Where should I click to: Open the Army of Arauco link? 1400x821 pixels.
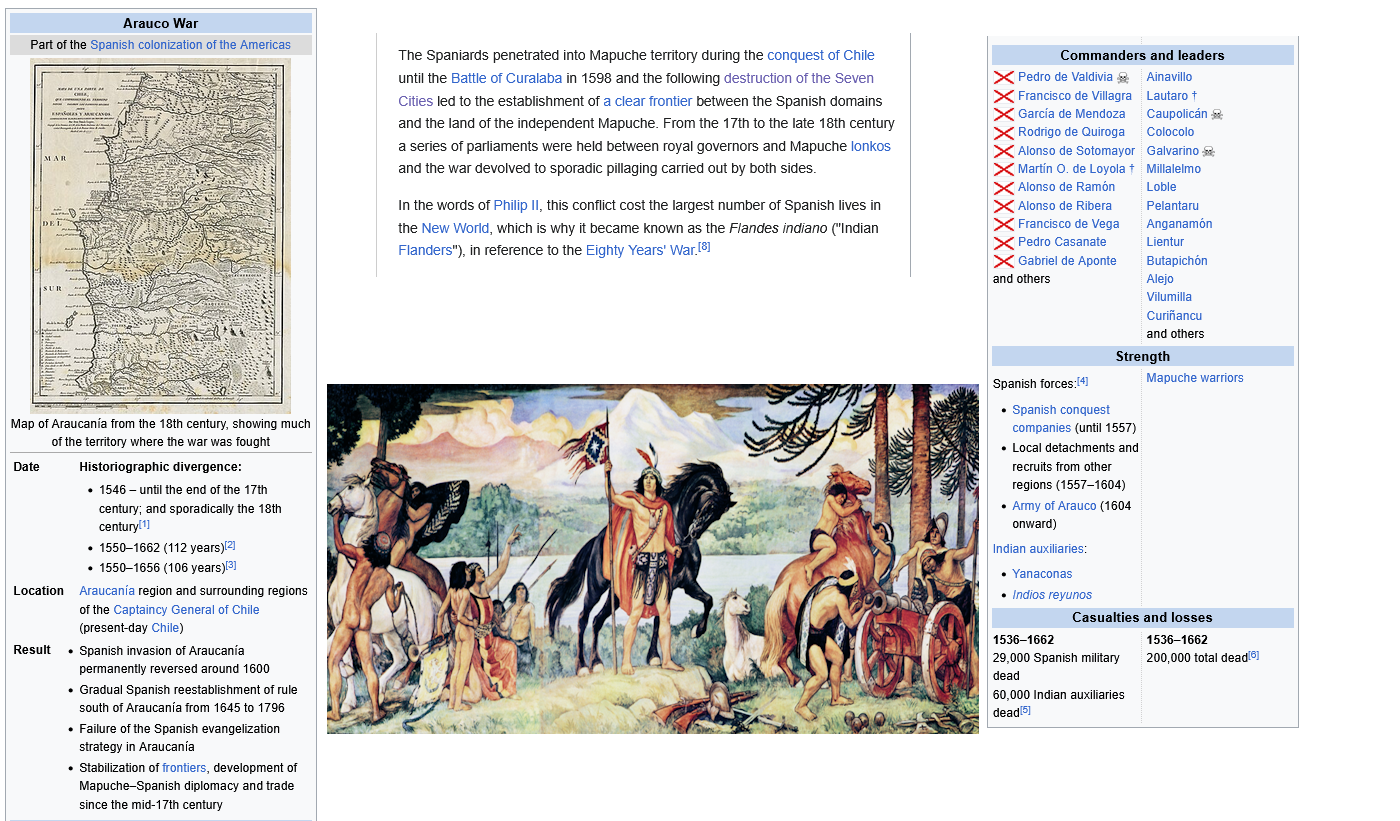click(x=1054, y=506)
